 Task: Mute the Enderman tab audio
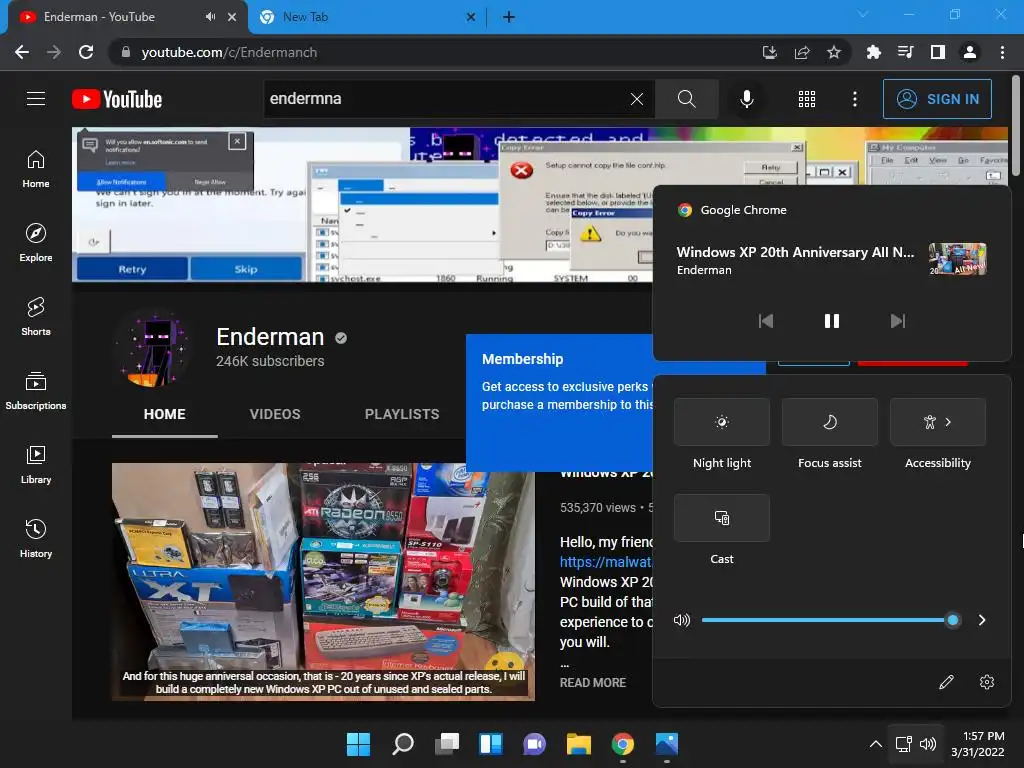[x=210, y=17]
